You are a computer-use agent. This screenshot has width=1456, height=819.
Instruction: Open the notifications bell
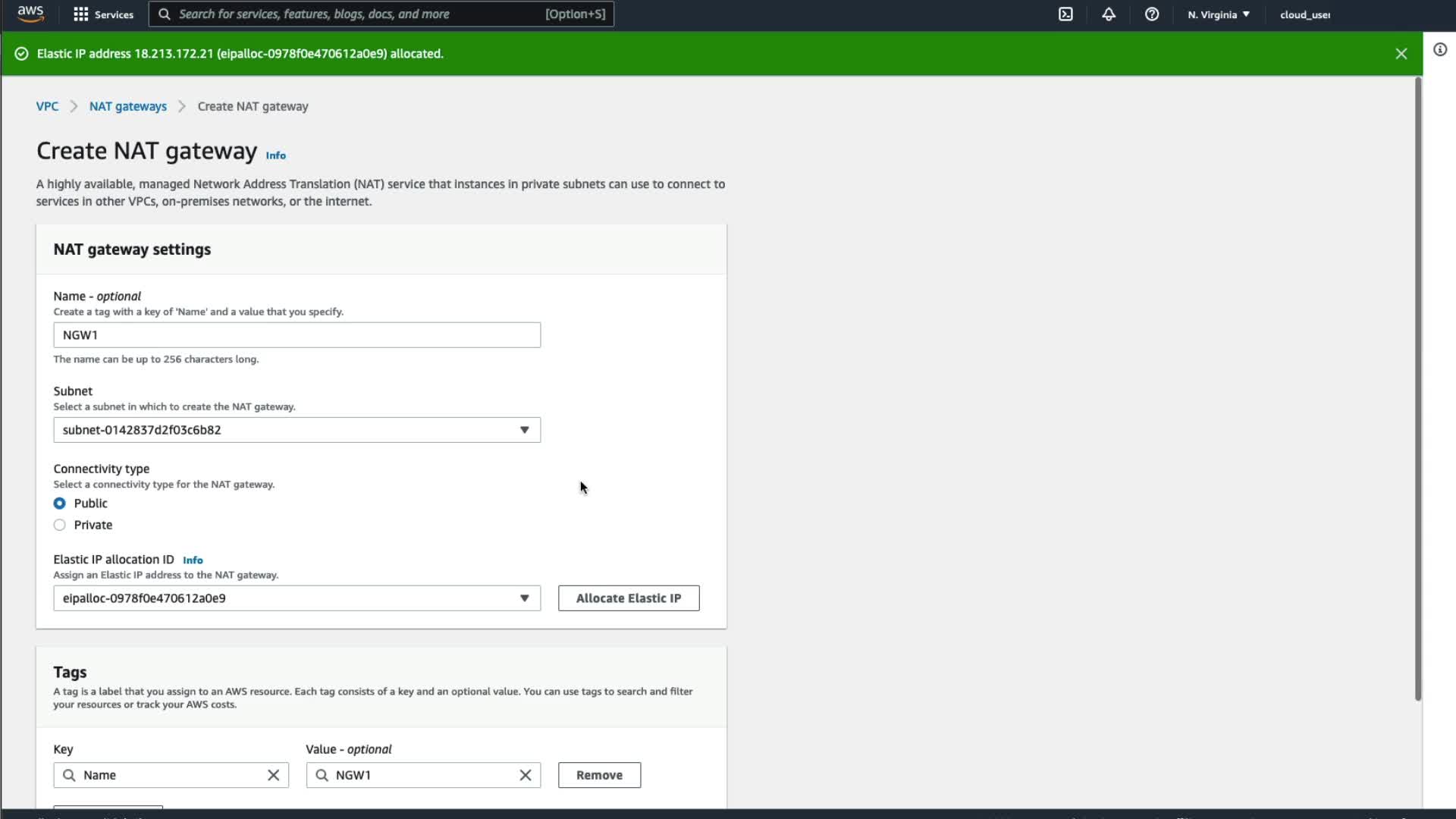pyautogui.click(x=1109, y=14)
